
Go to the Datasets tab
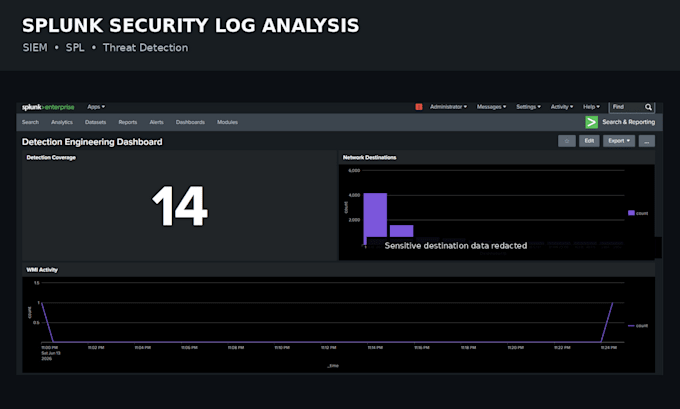tap(95, 122)
